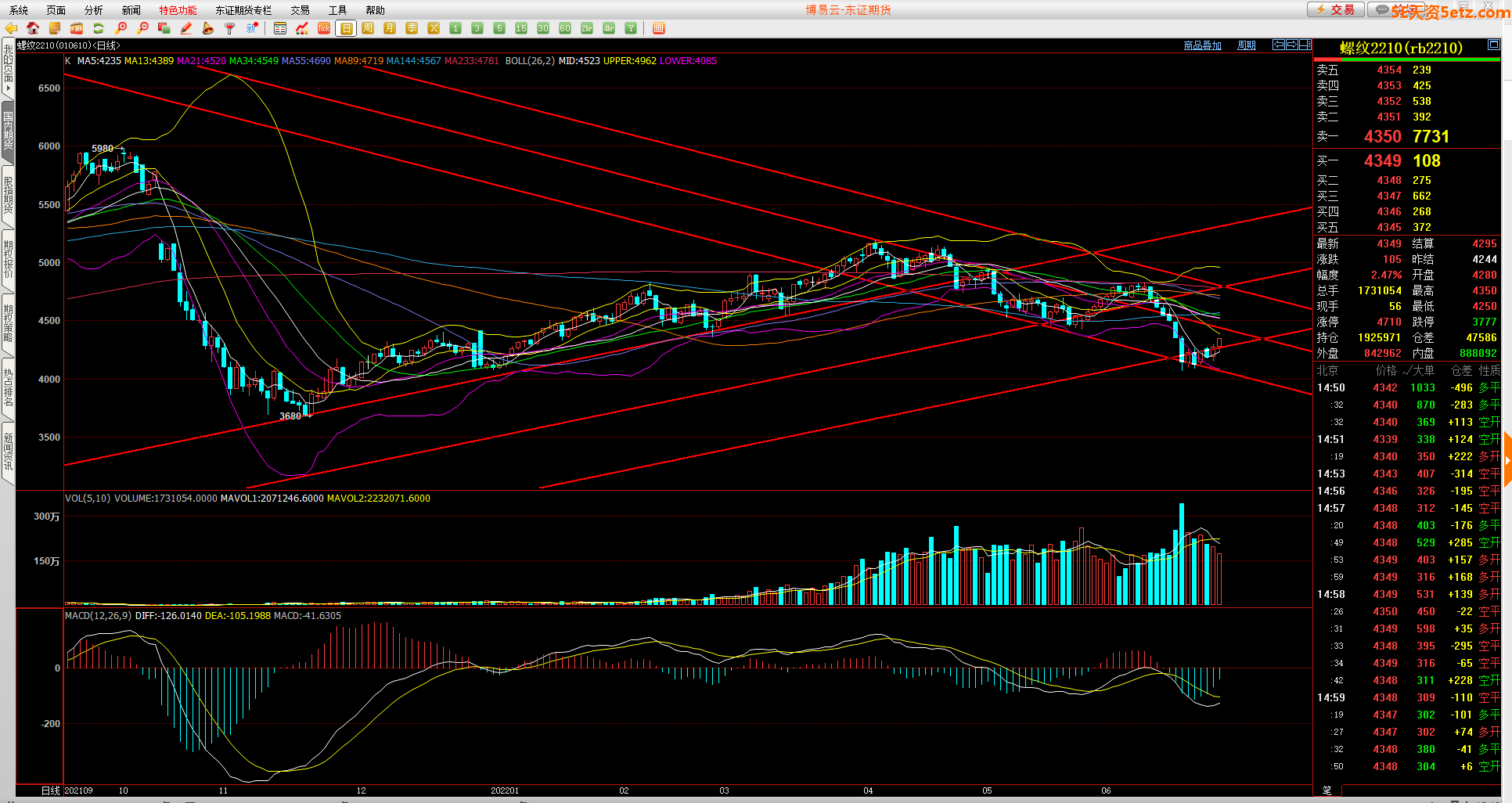
Task: Open the 特色功能 menu
Action: [178, 10]
